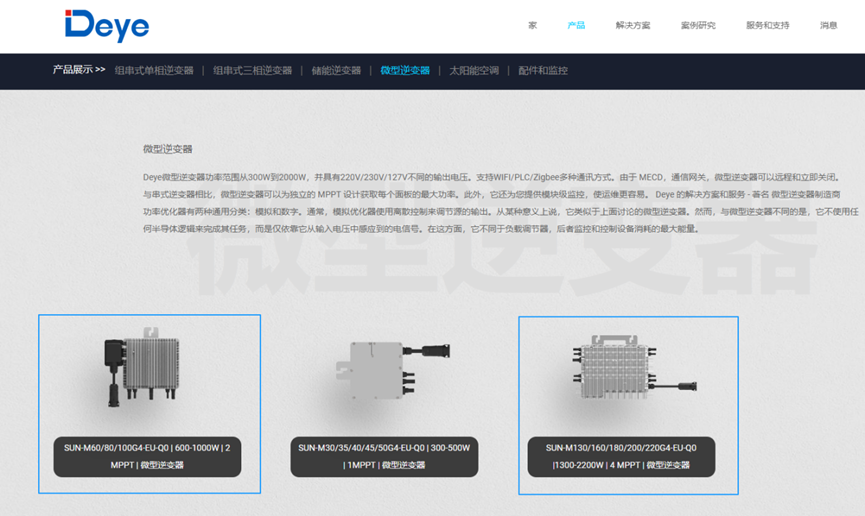
Task: Click the line beginning 与串式逆变器相比
Action: click(492, 194)
